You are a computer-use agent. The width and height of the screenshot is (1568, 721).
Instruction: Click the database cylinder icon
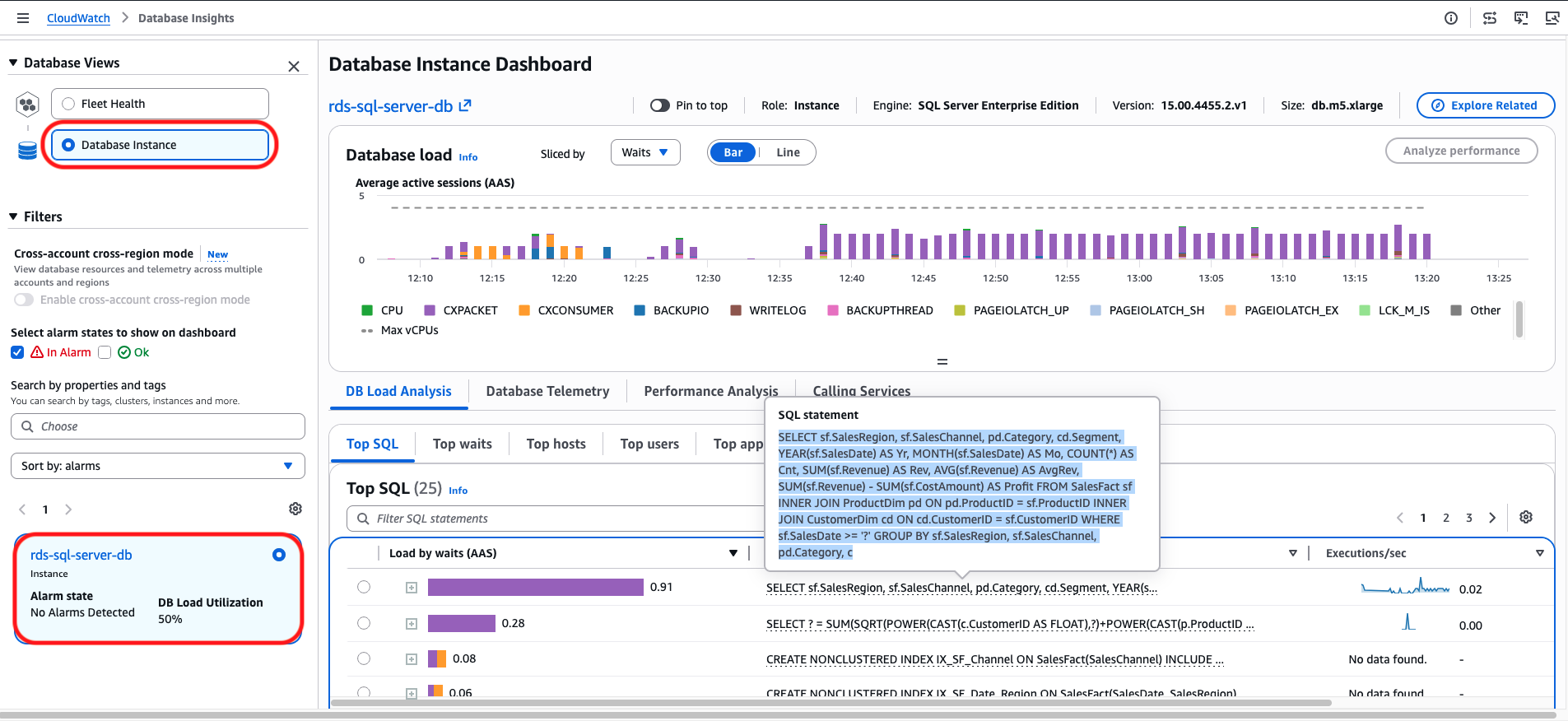click(28, 150)
